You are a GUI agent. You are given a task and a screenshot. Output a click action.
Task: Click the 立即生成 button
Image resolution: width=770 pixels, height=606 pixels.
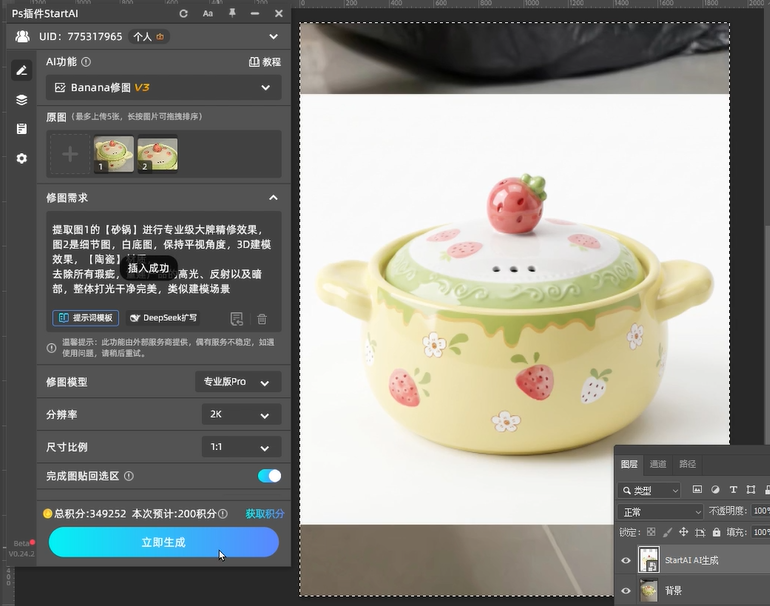coord(164,542)
